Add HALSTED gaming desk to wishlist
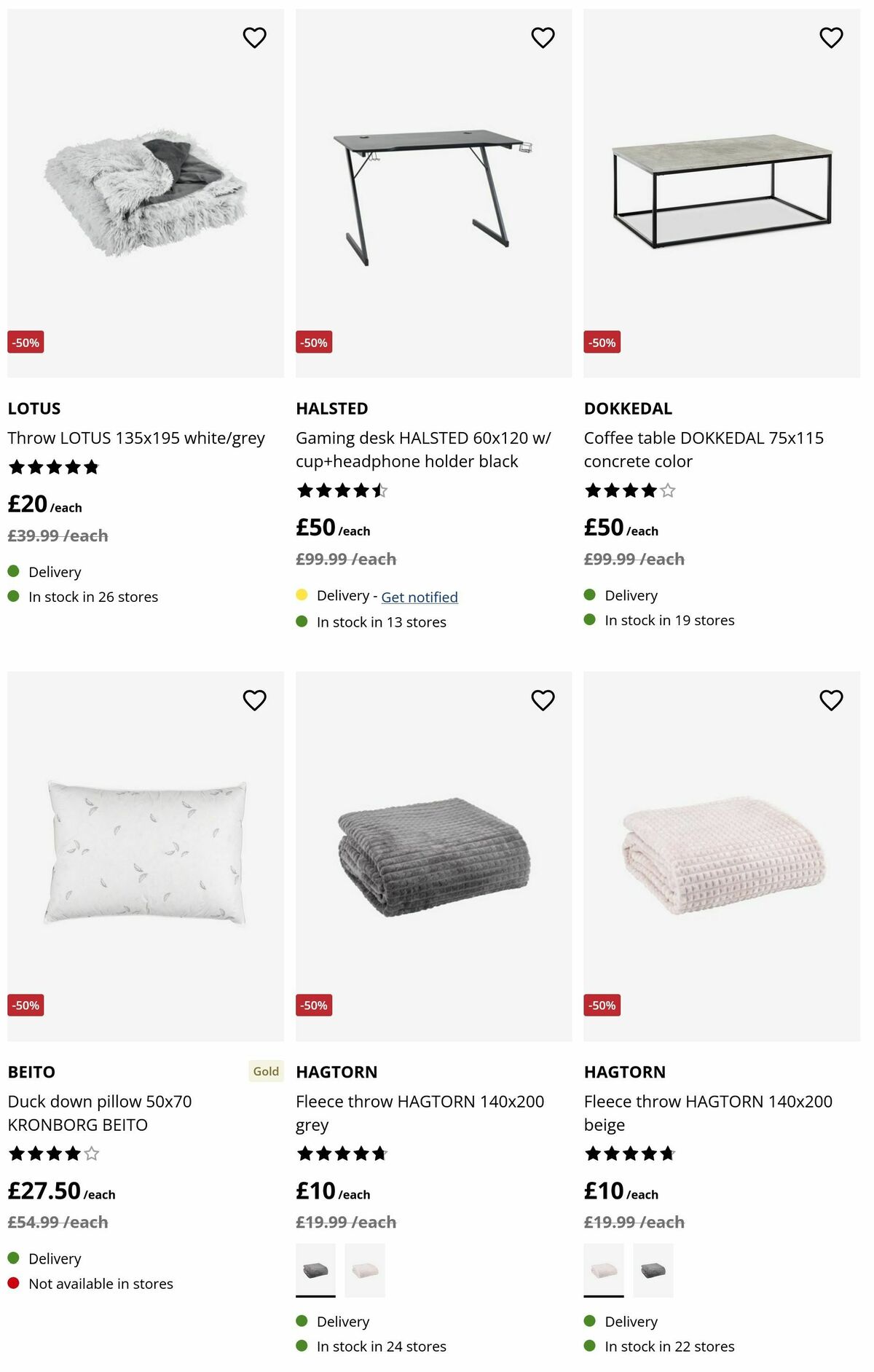Viewport: 874px width, 1372px height. point(543,37)
